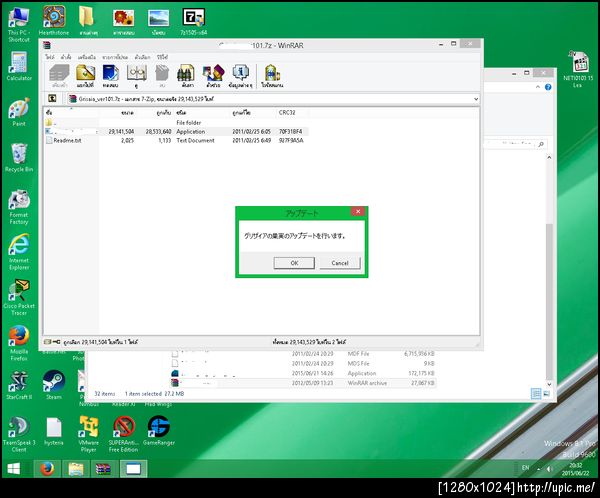The height and width of the screenshot is (498, 600).
Task: Click the EN language indicator in taskbar
Action: [525, 468]
